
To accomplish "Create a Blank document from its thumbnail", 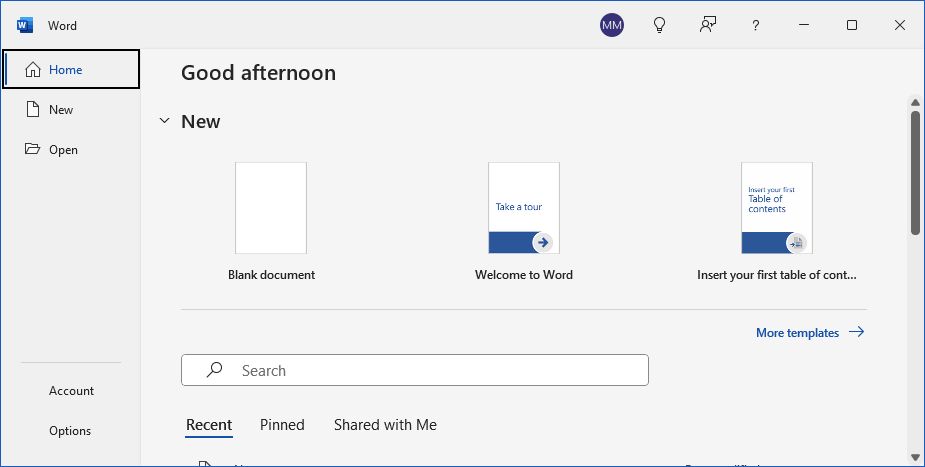I will coord(271,208).
